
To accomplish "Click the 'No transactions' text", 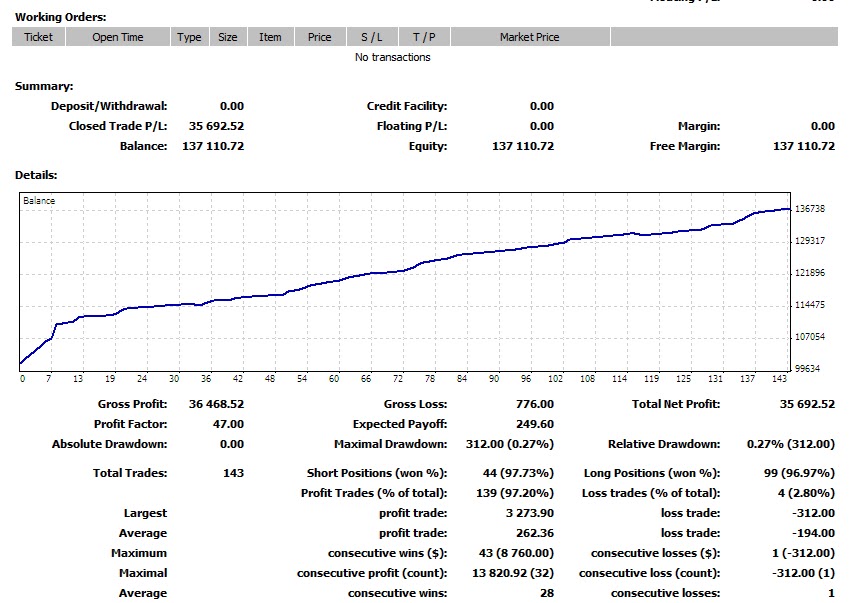I will 392,57.
